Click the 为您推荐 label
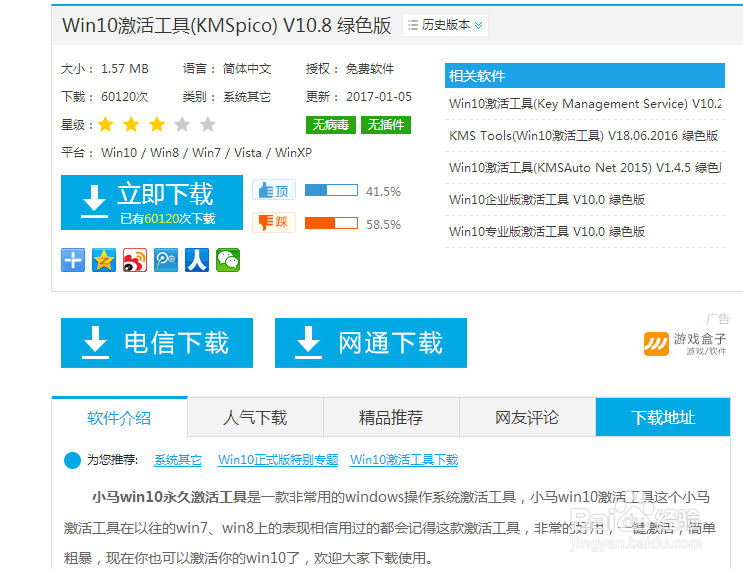This screenshot has height=569, width=743. [112, 460]
